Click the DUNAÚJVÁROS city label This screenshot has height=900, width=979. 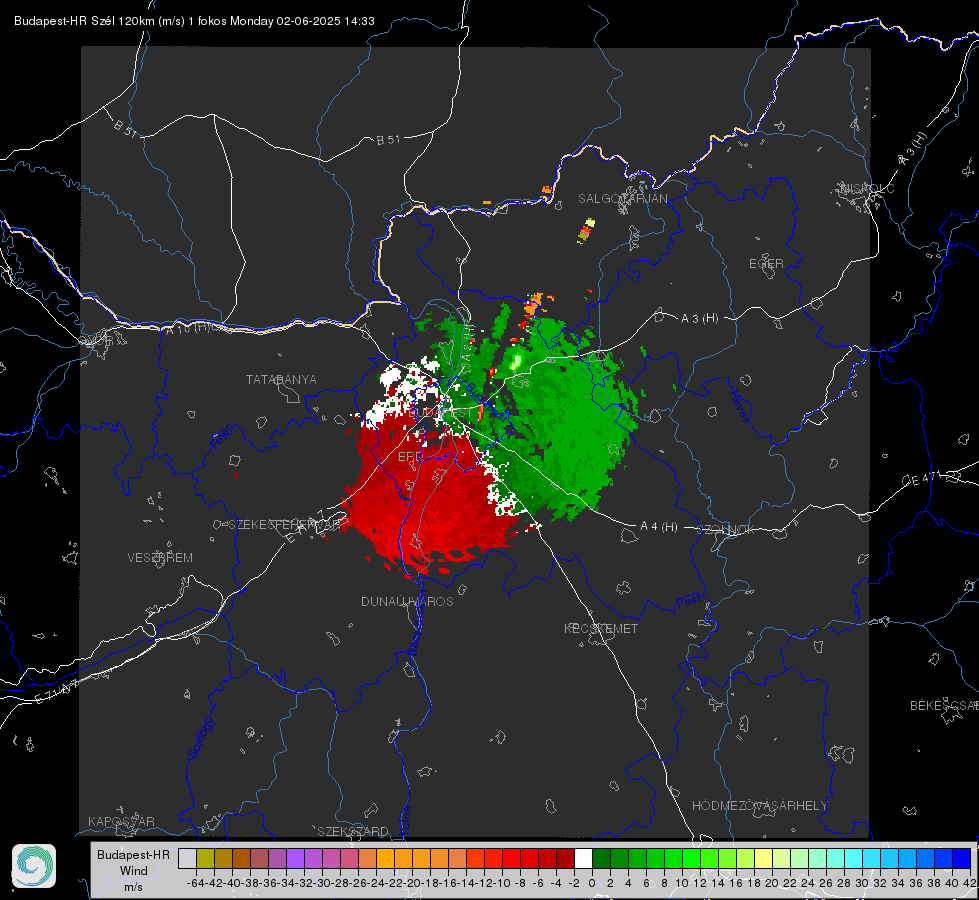[407, 601]
